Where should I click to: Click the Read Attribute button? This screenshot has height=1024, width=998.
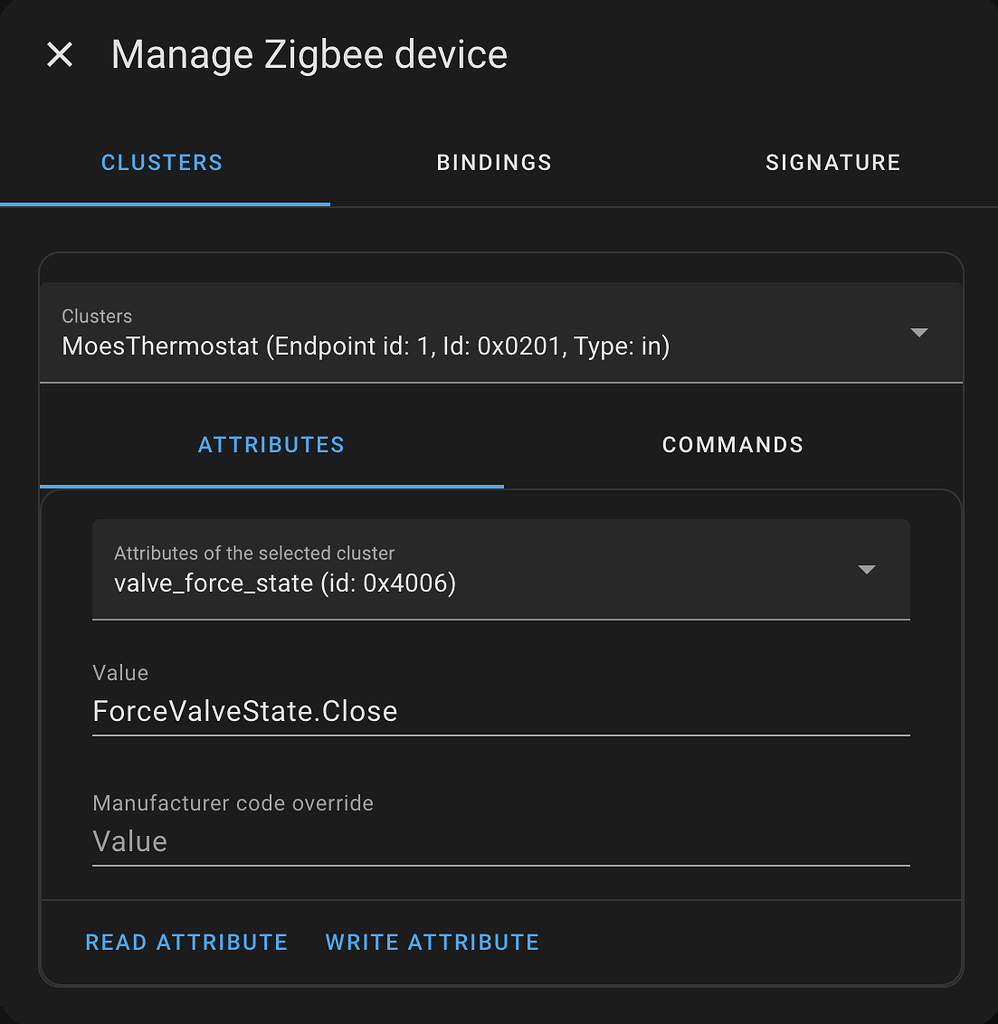click(186, 941)
